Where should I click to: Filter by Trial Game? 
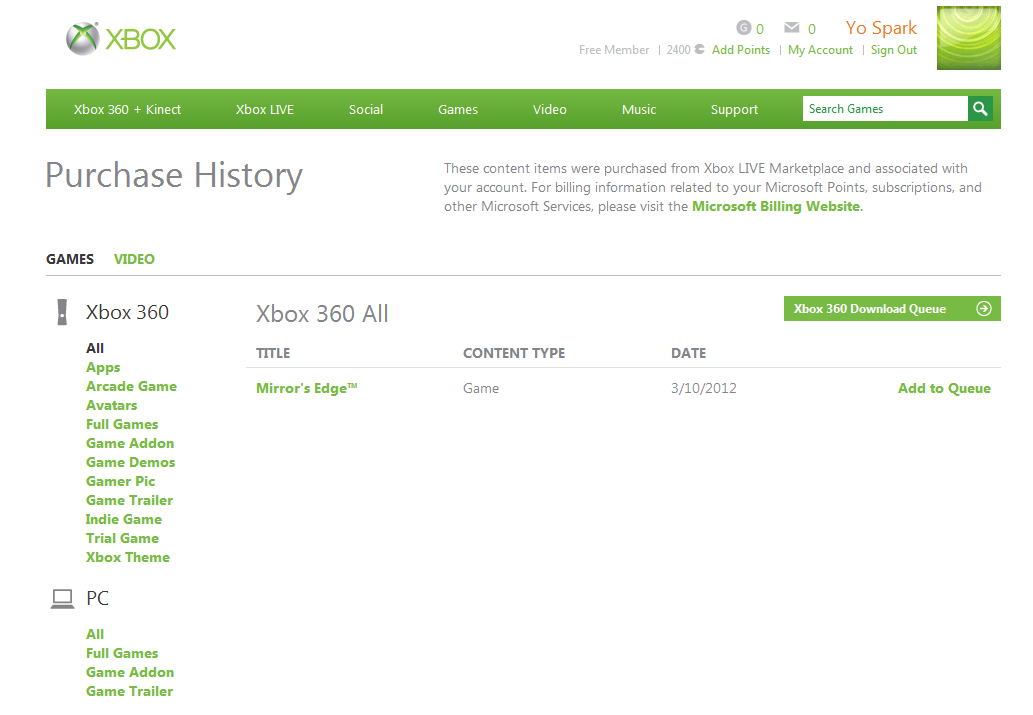coord(122,538)
